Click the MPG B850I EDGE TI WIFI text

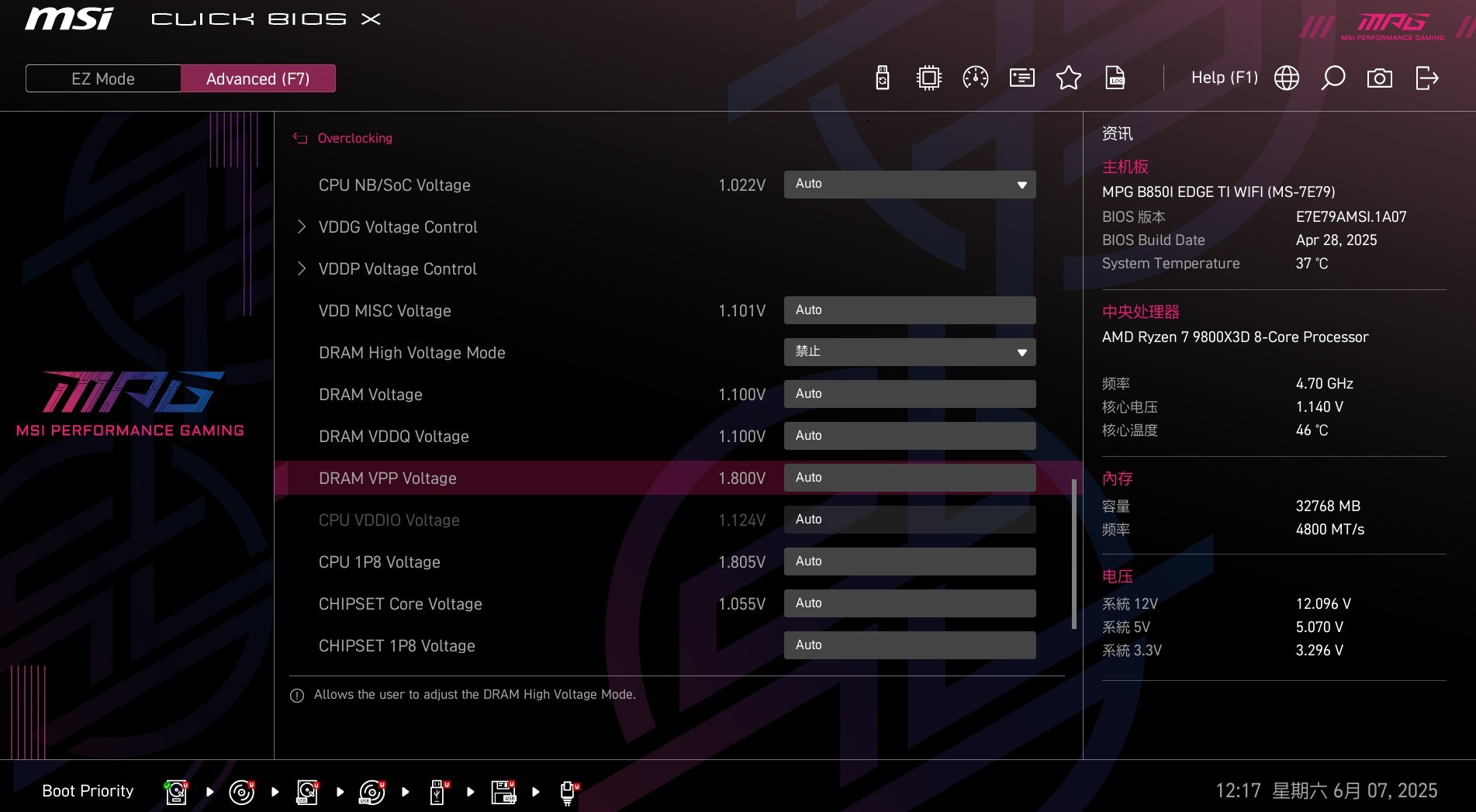[1218, 192]
